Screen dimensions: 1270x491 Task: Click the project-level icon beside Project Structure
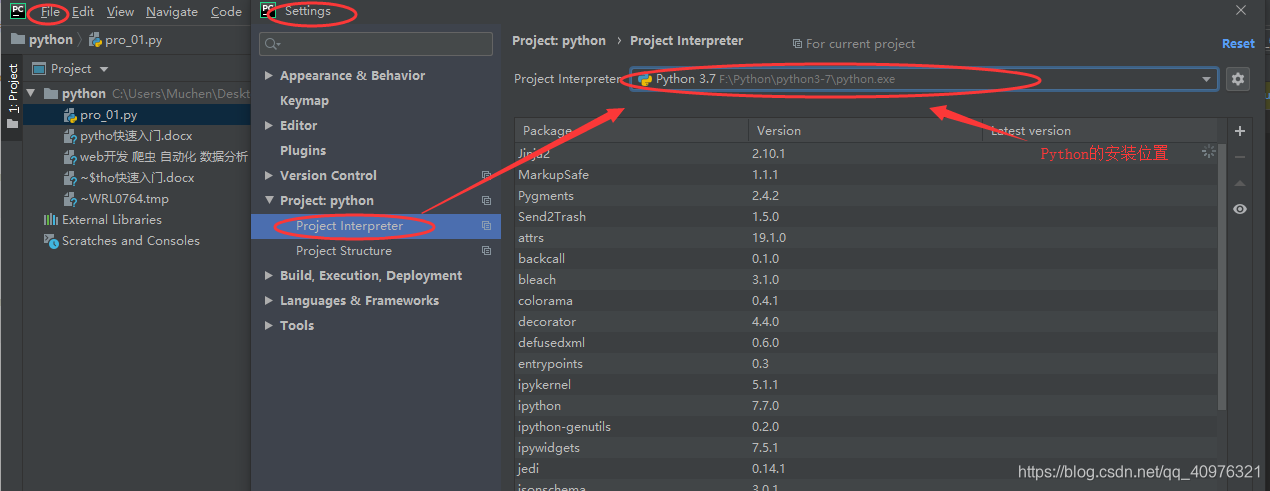pos(487,251)
